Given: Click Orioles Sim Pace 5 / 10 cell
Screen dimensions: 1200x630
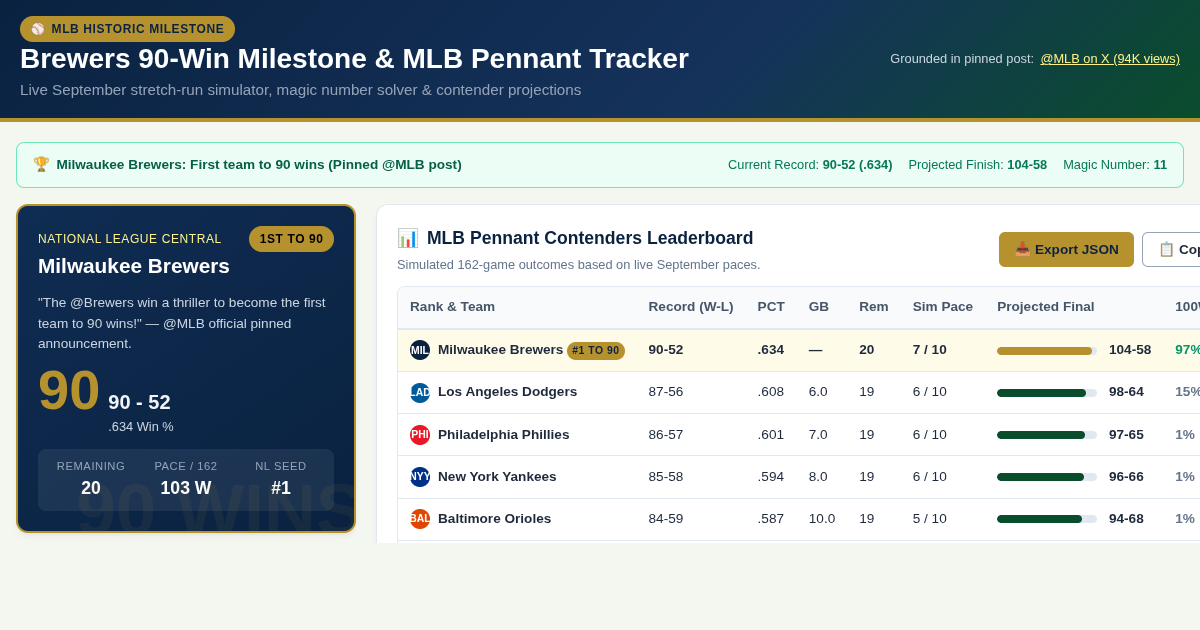Looking at the screenshot, I should 930,519.
